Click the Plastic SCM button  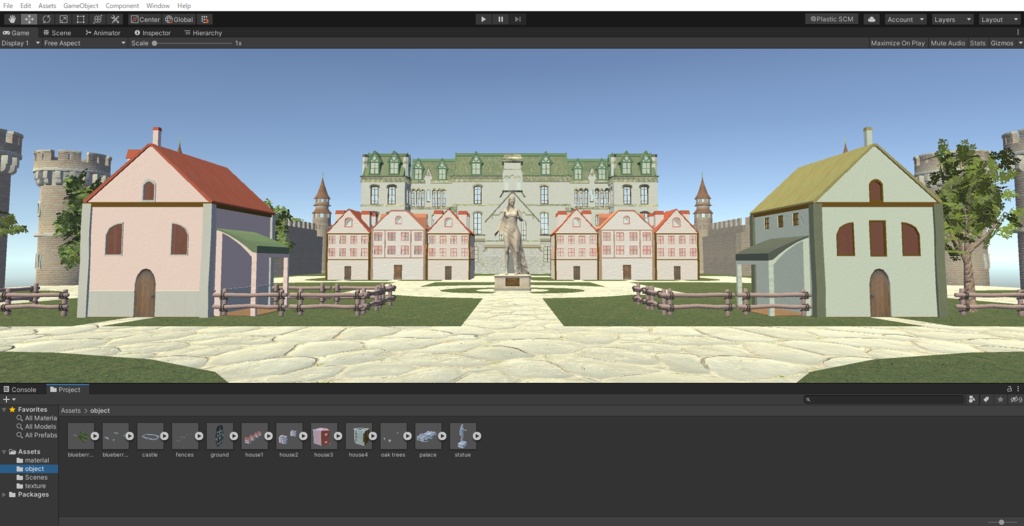click(832, 20)
